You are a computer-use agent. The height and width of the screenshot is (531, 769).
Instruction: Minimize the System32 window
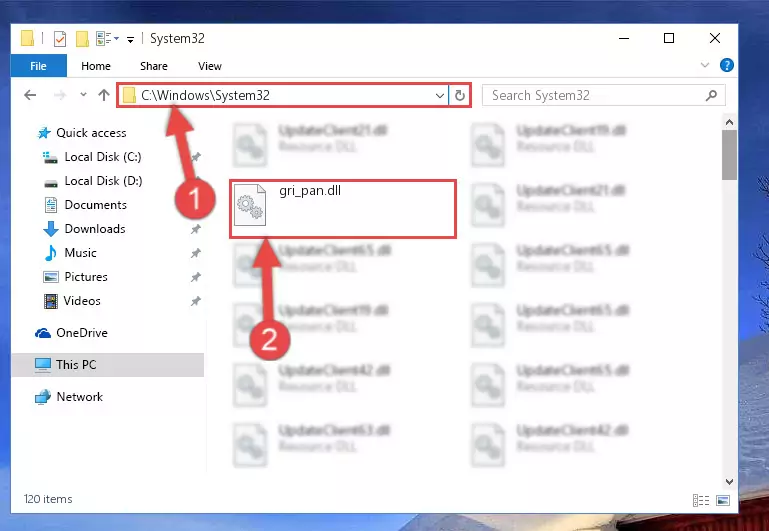[624, 38]
